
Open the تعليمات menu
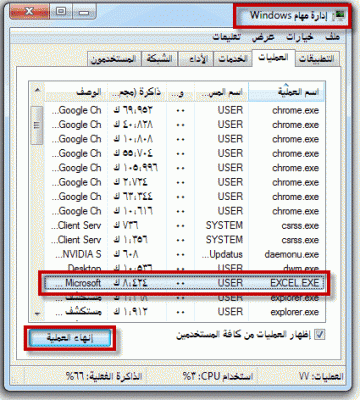[x=226, y=37]
